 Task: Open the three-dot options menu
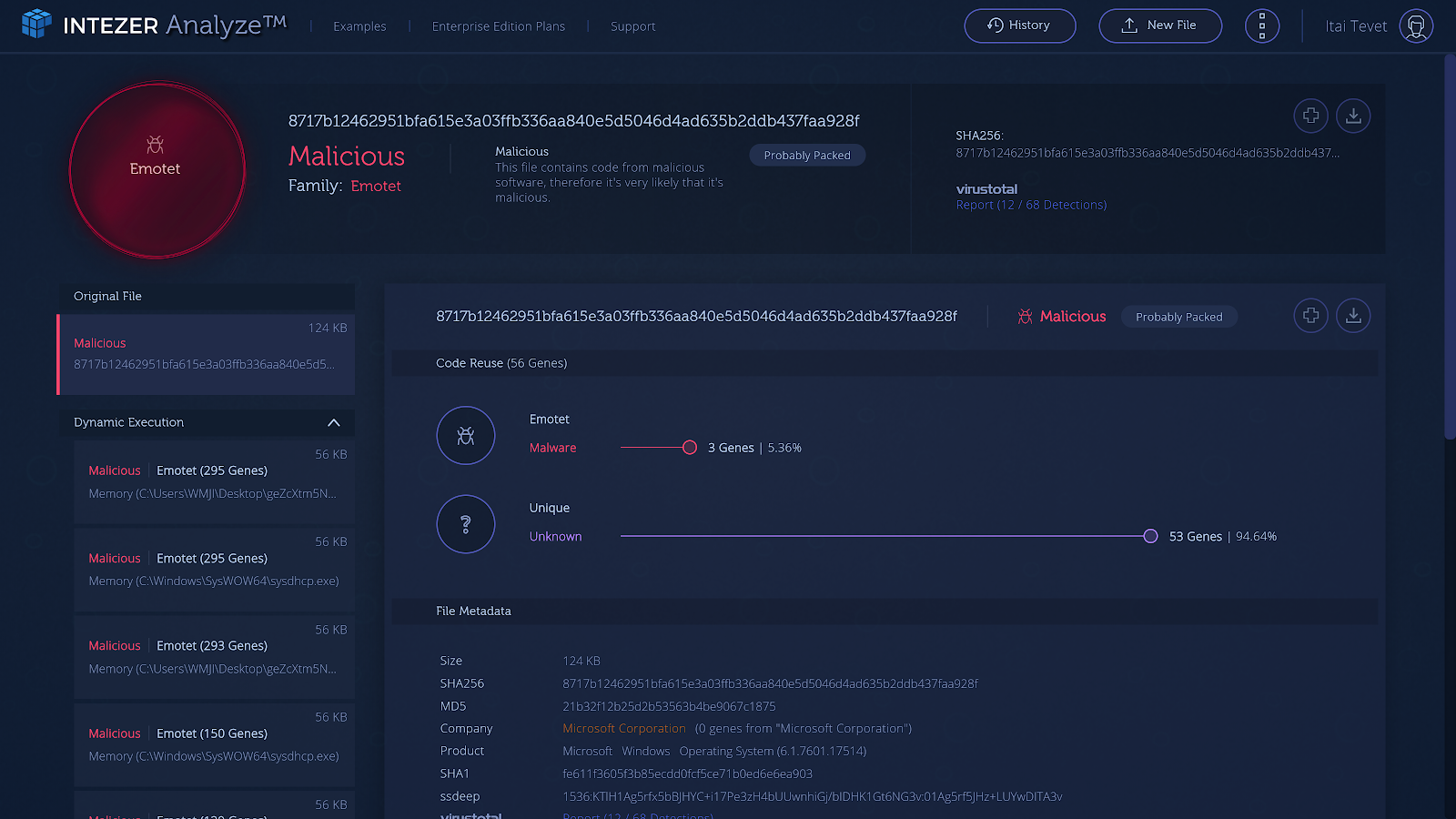(x=1262, y=25)
